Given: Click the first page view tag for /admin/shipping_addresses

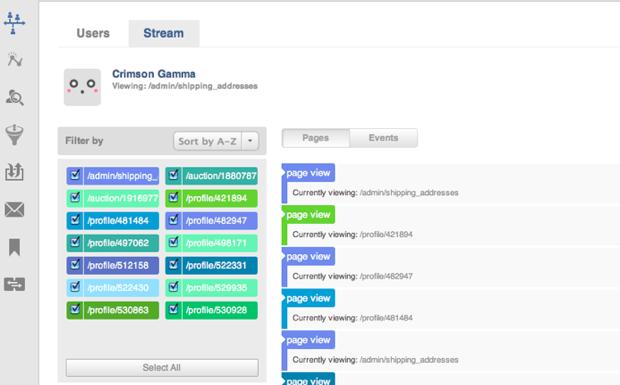Looking at the screenshot, I should [308, 173].
